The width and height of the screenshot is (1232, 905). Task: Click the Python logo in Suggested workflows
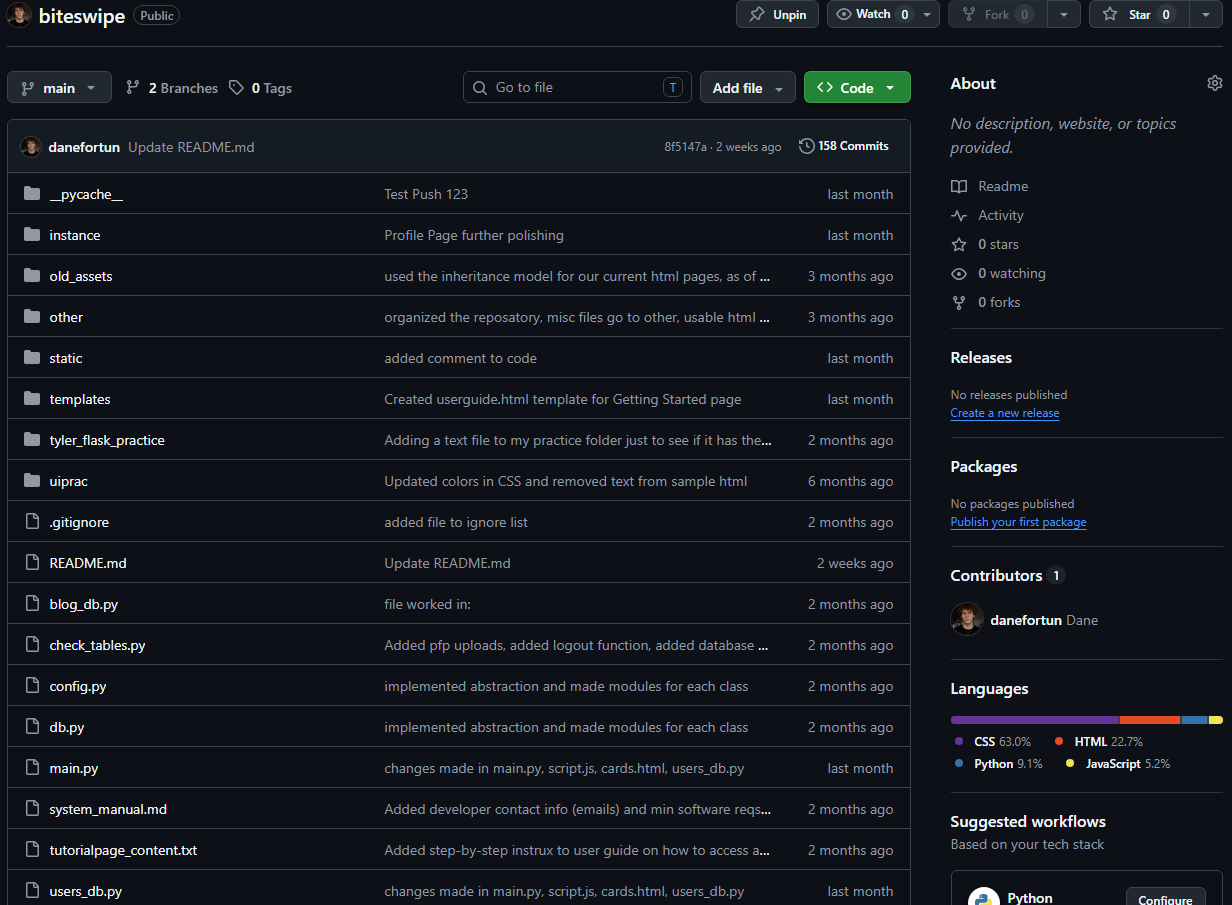tap(984, 897)
